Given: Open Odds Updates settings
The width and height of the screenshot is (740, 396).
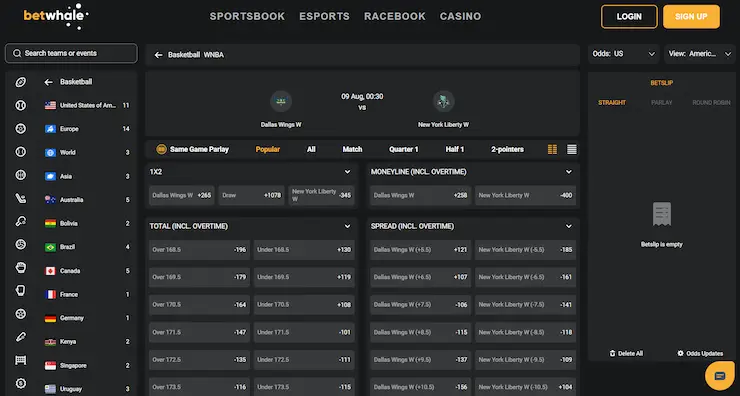Looking at the screenshot, I should [700, 354].
